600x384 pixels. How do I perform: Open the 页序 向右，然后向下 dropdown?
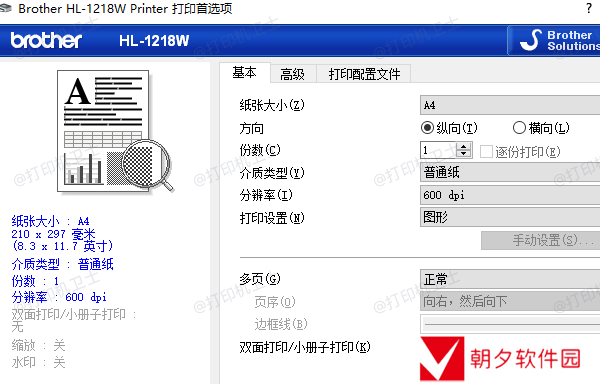tap(510, 301)
